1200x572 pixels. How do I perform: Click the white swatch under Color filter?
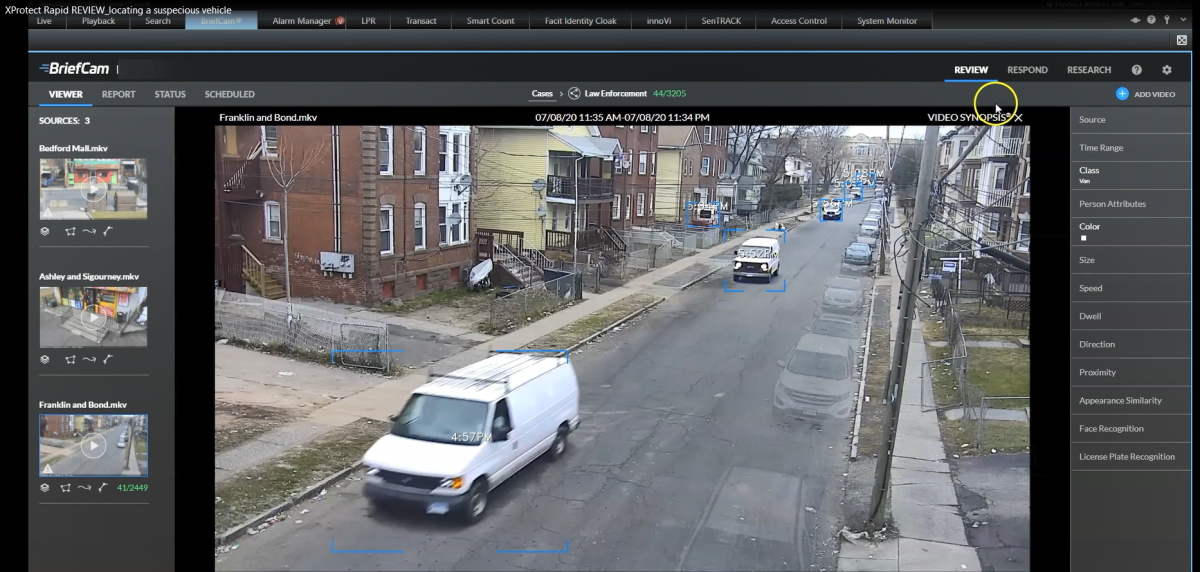(x=1083, y=238)
